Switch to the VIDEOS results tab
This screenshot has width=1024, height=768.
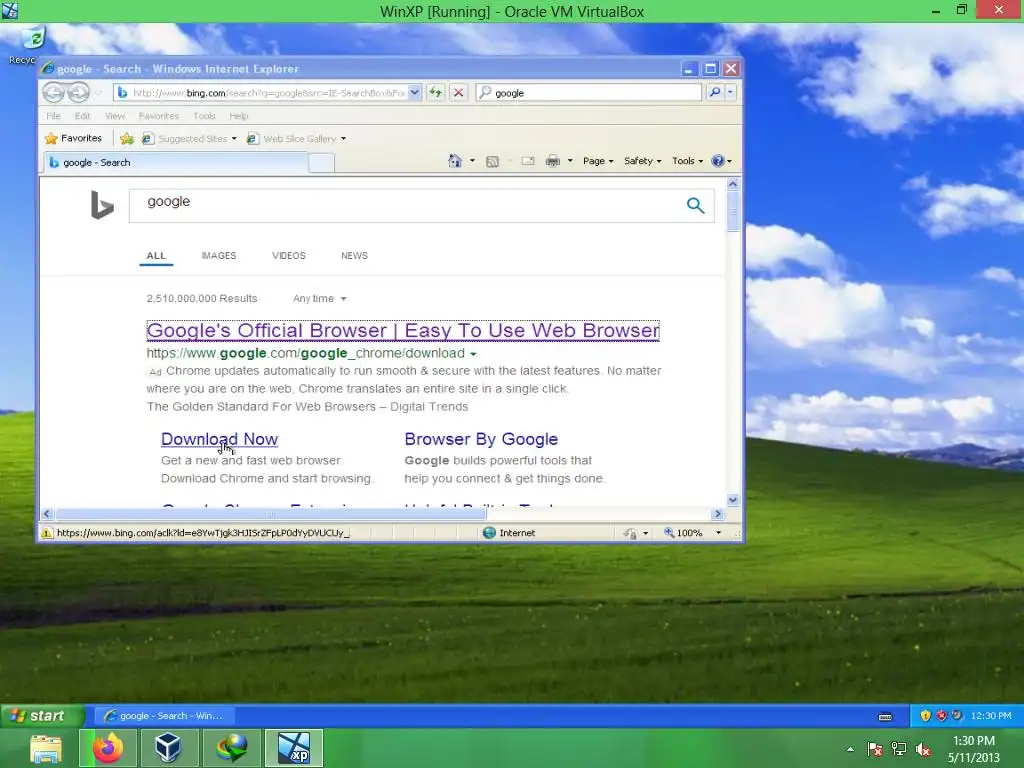(289, 255)
